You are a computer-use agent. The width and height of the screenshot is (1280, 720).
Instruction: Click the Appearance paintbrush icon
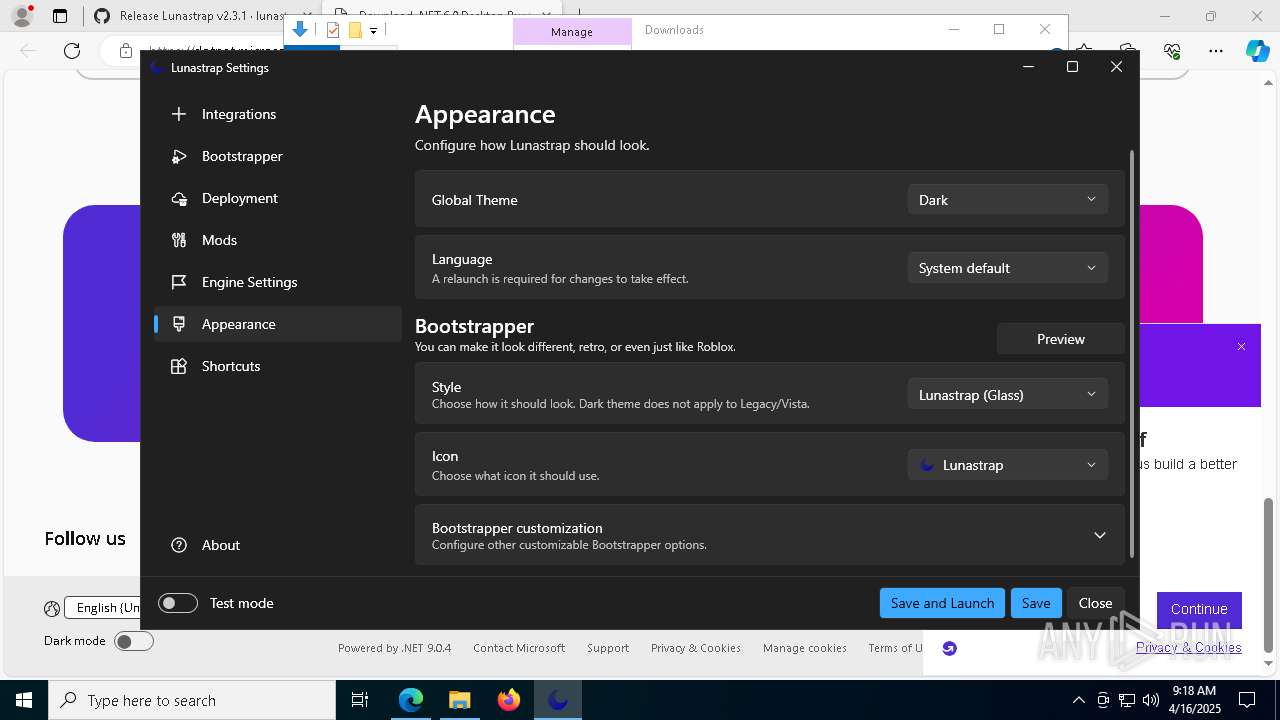[179, 324]
